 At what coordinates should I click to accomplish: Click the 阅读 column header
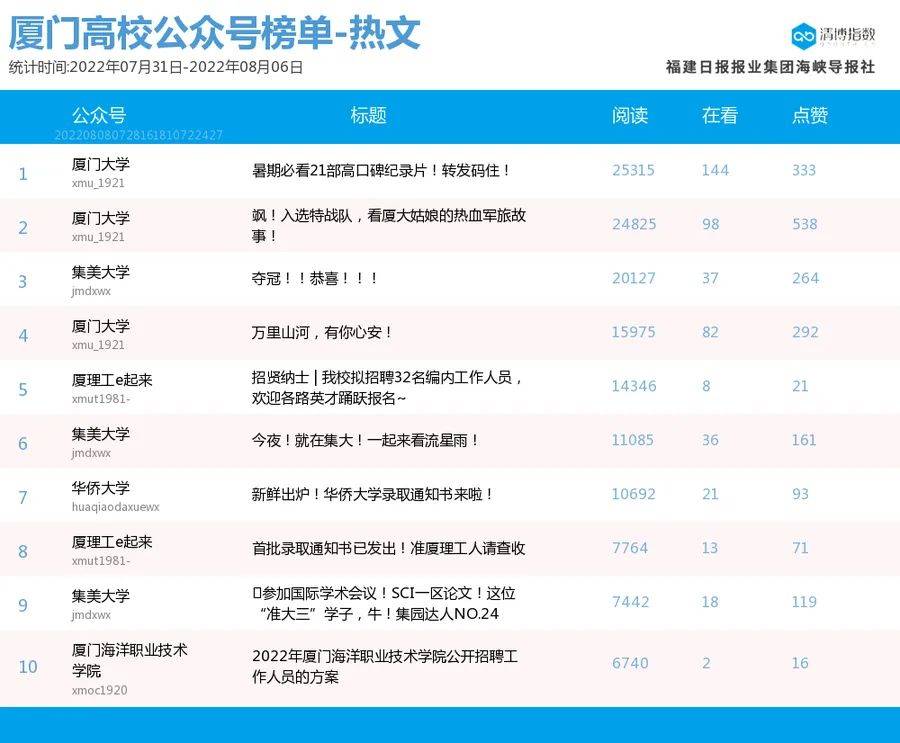[x=630, y=115]
